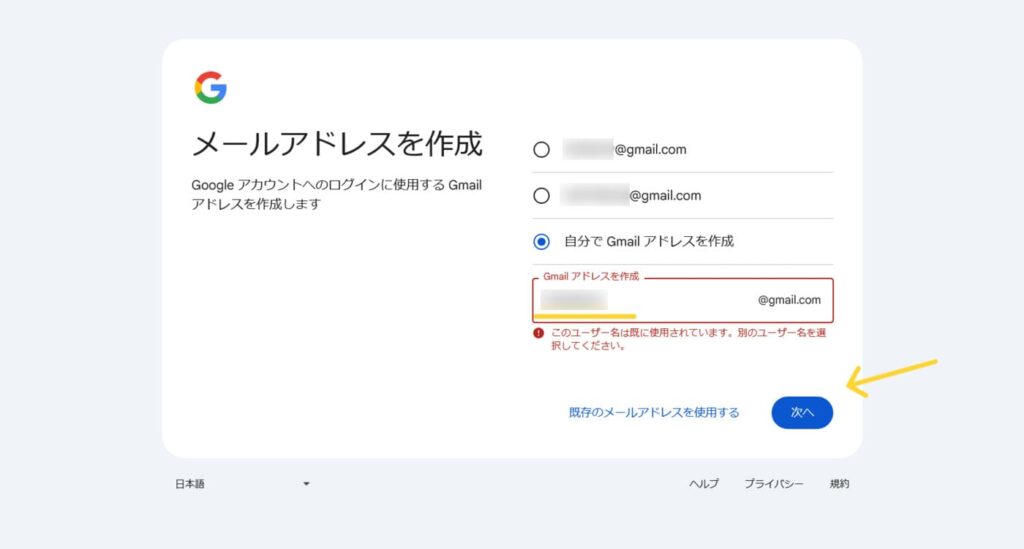The height and width of the screenshot is (549, 1024).
Task: Select the first suggested @gmail.com address radio
Action: (541, 149)
